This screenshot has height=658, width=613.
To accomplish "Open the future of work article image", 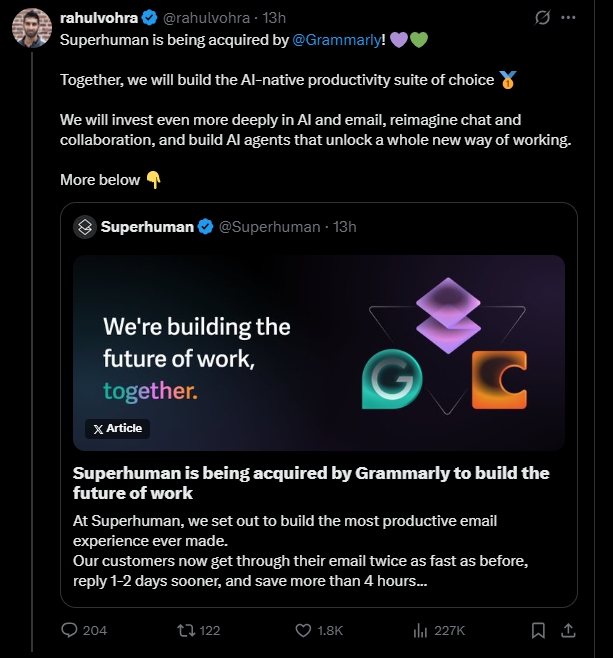I will (318, 352).
